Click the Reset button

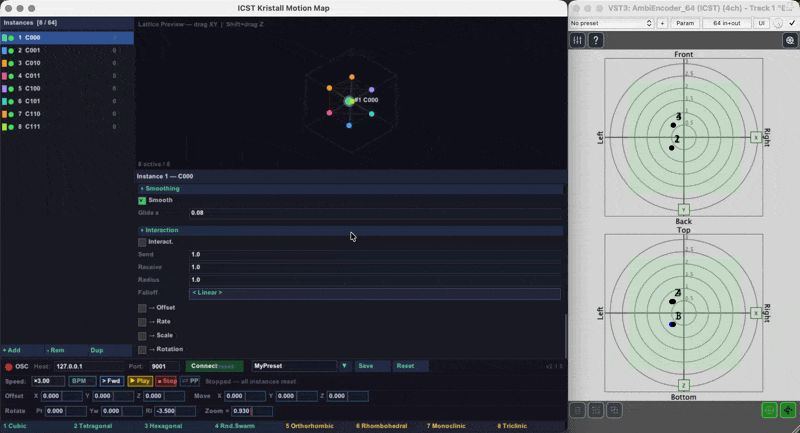[410, 366]
